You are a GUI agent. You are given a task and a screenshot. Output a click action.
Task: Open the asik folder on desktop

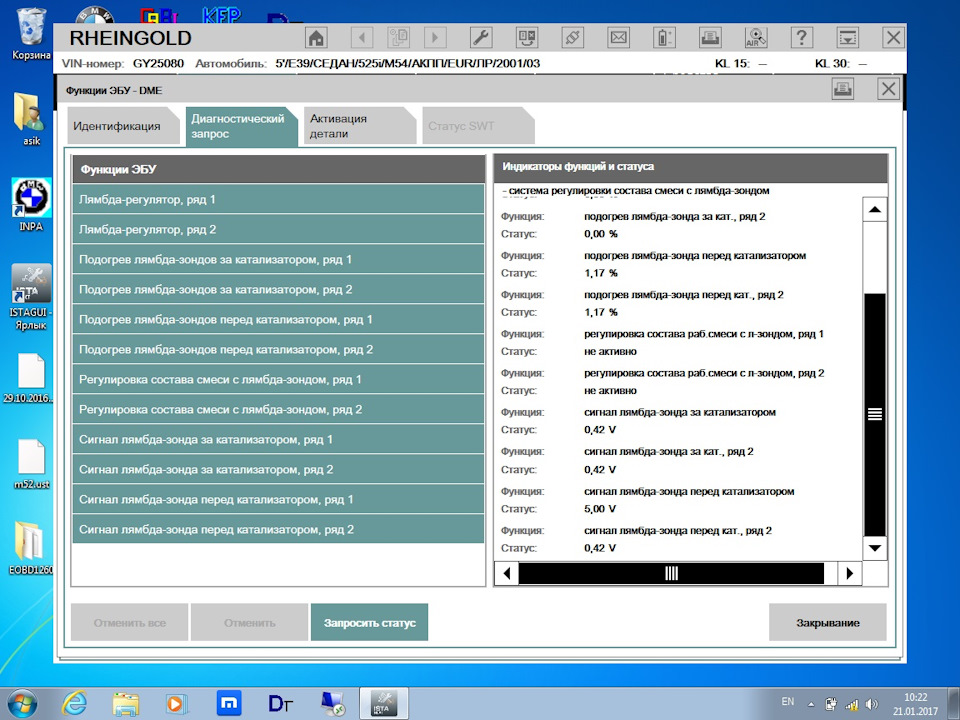(x=31, y=119)
